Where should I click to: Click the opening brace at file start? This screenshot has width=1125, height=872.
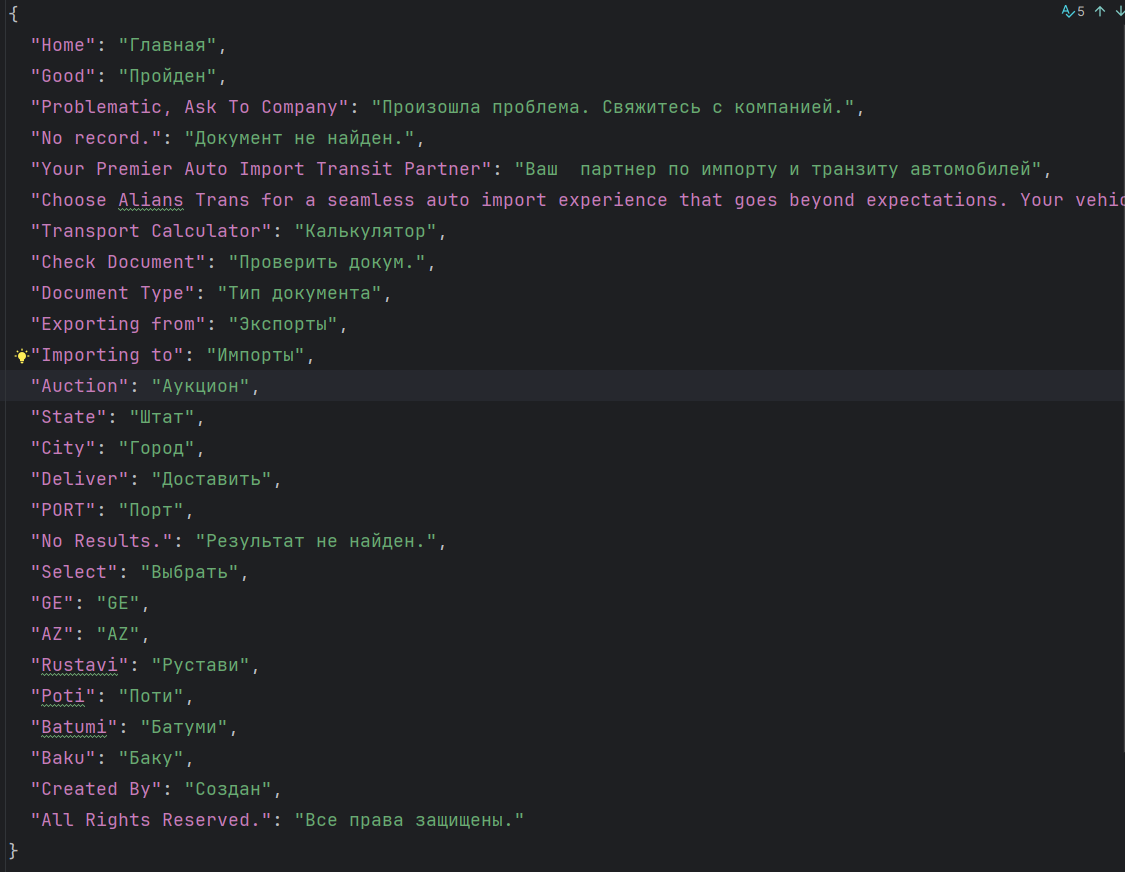click(12, 13)
